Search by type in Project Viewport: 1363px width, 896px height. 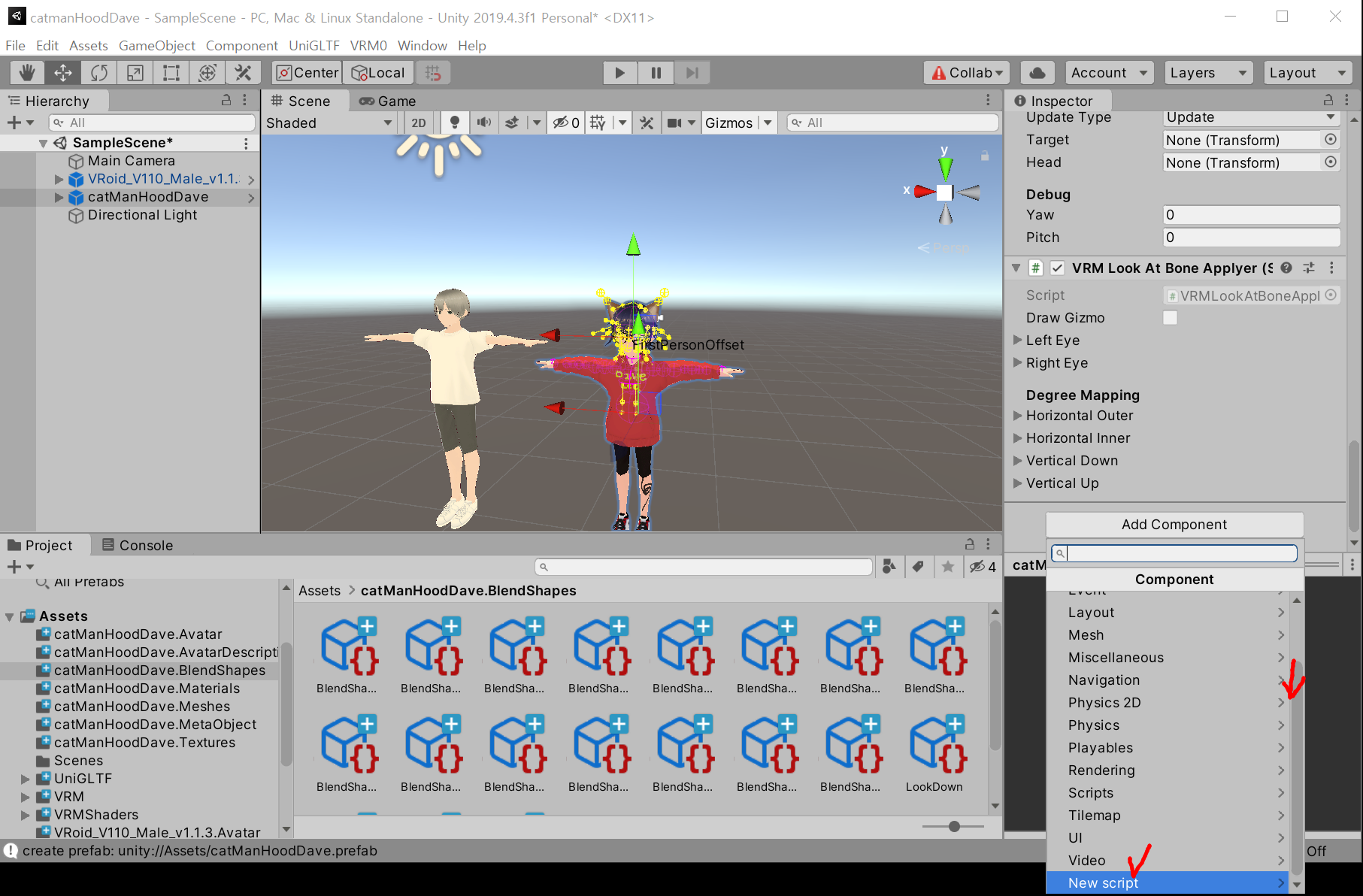889,567
